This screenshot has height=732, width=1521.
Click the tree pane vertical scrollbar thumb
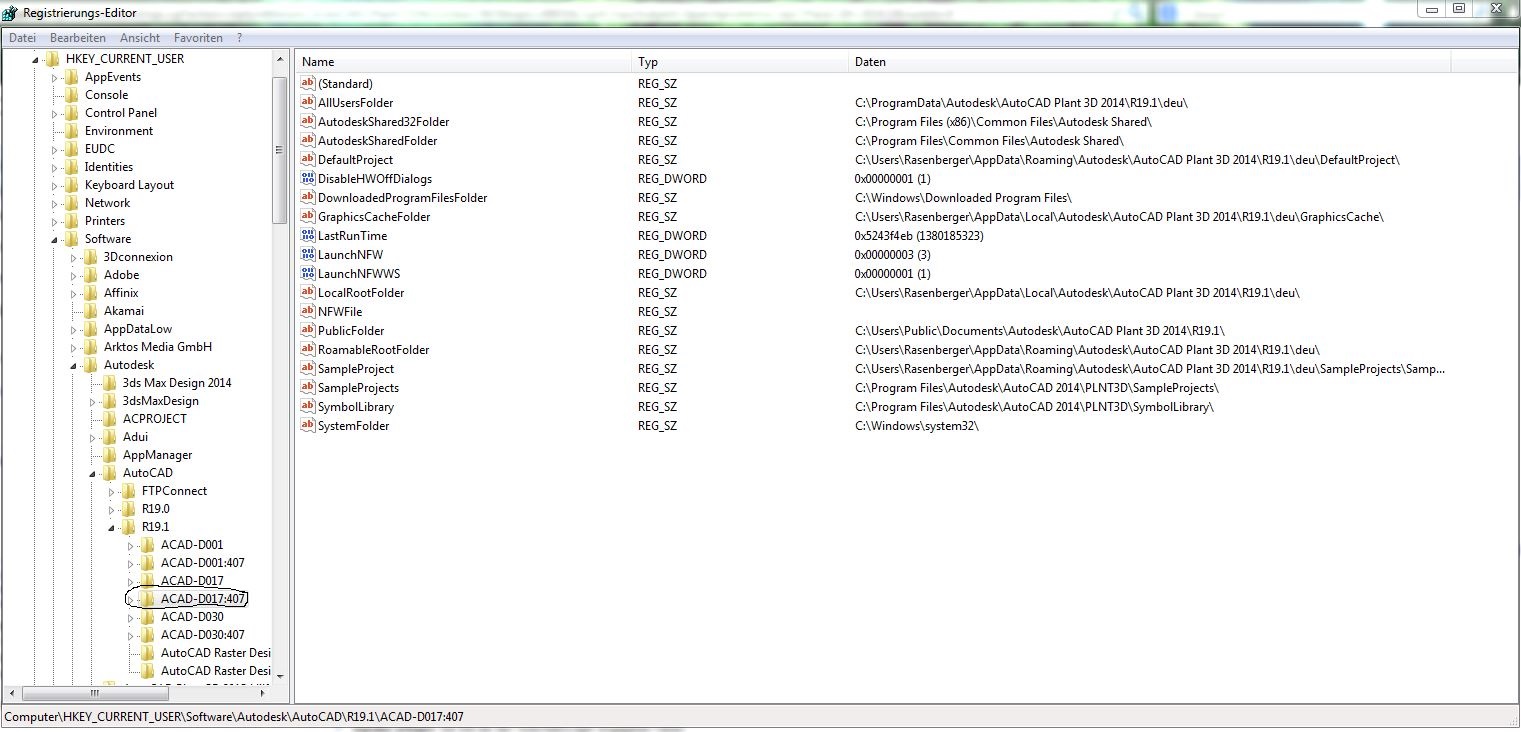point(280,150)
